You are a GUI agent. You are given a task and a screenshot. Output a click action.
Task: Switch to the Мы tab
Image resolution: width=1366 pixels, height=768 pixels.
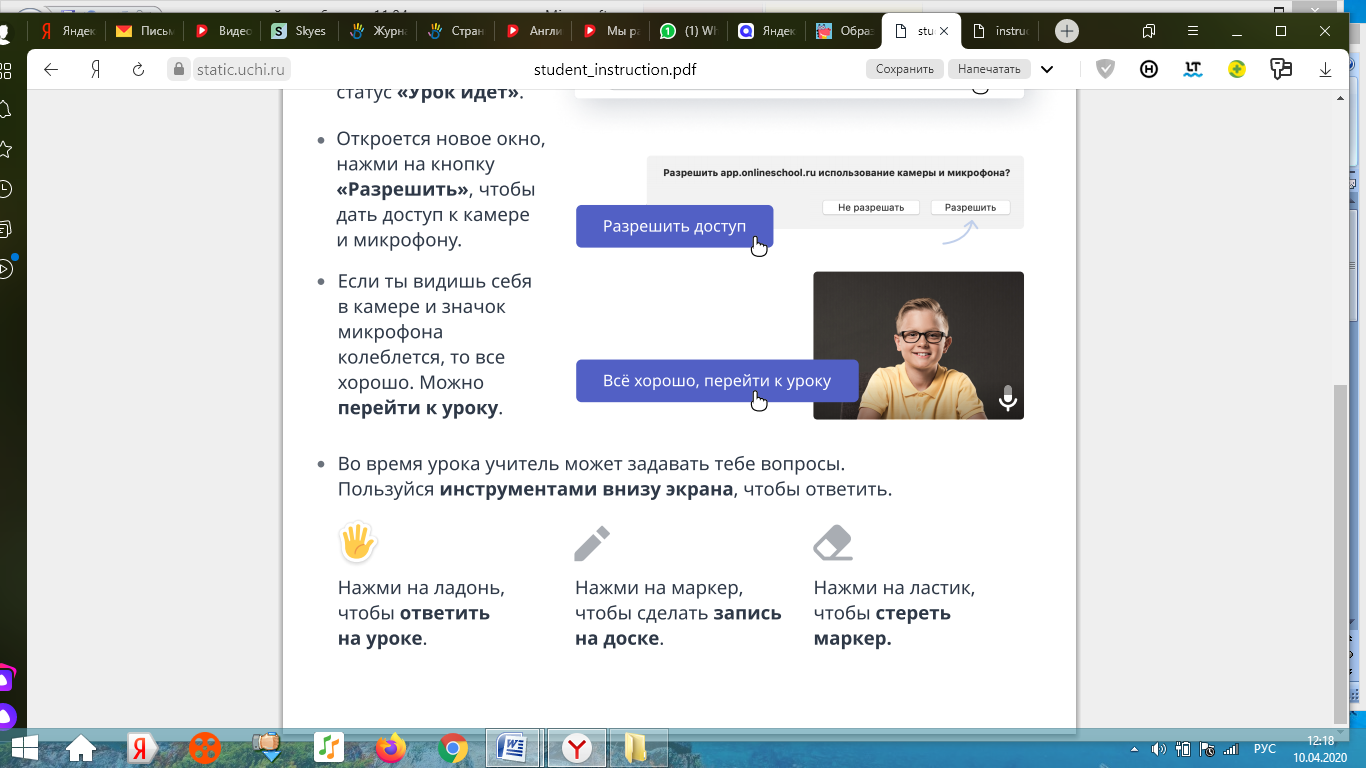(612, 31)
